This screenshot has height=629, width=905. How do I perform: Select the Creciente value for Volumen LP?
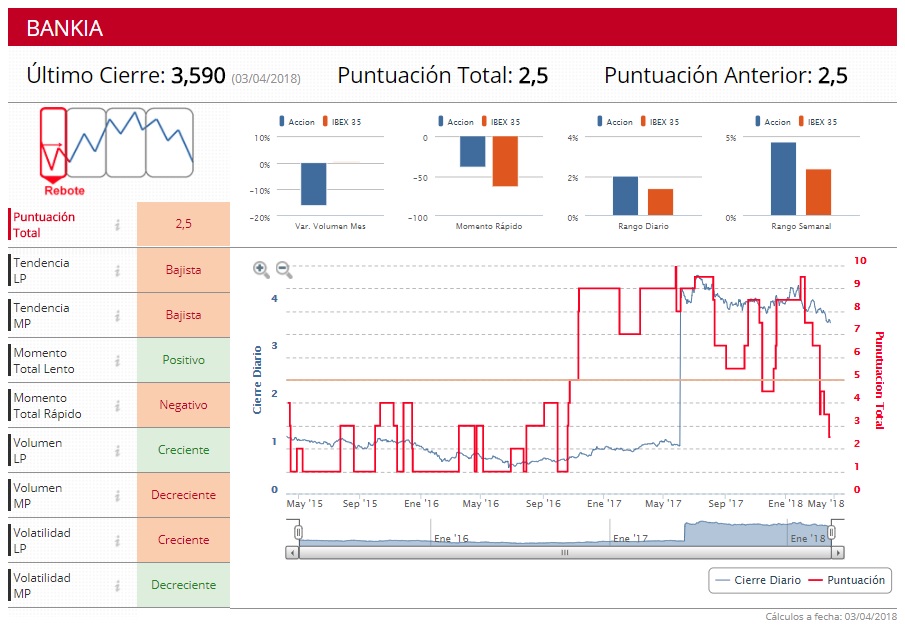point(184,450)
